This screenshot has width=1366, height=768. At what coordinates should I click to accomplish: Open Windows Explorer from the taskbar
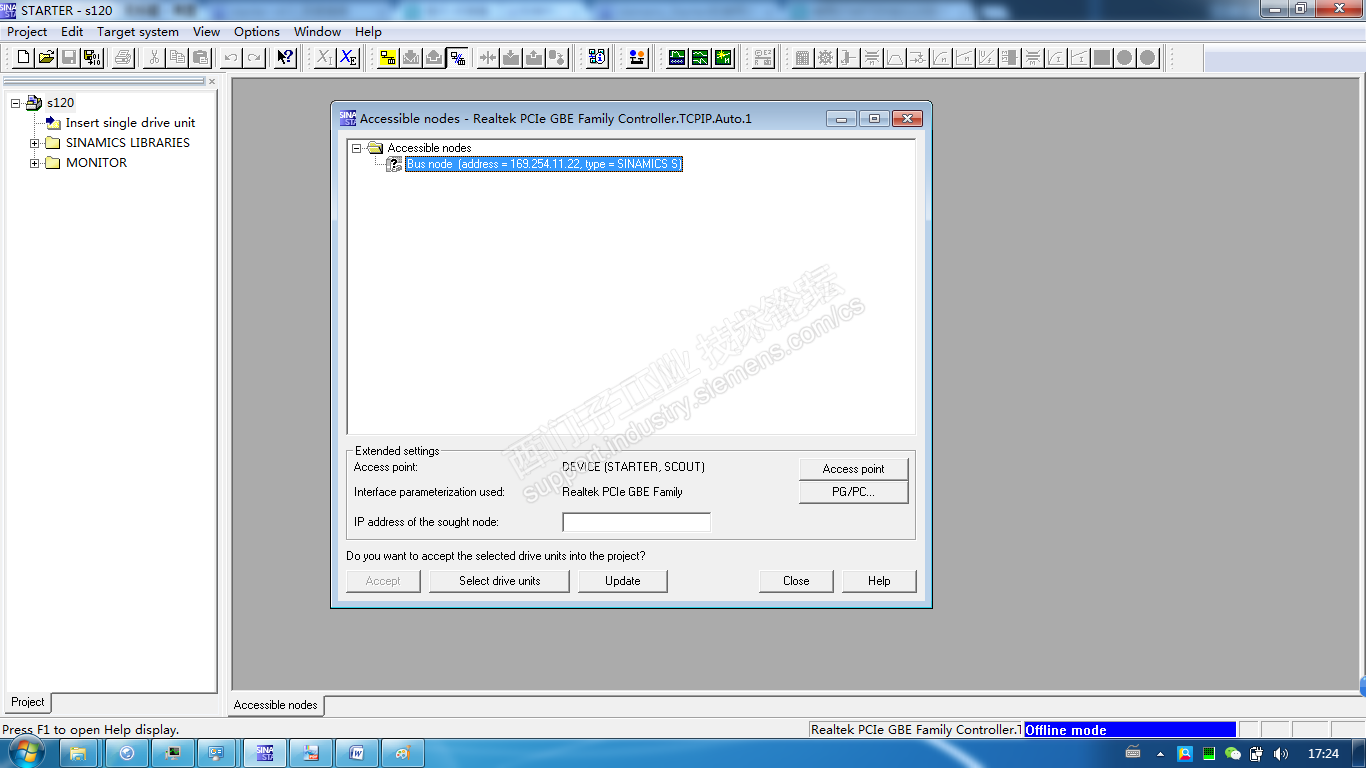79,753
